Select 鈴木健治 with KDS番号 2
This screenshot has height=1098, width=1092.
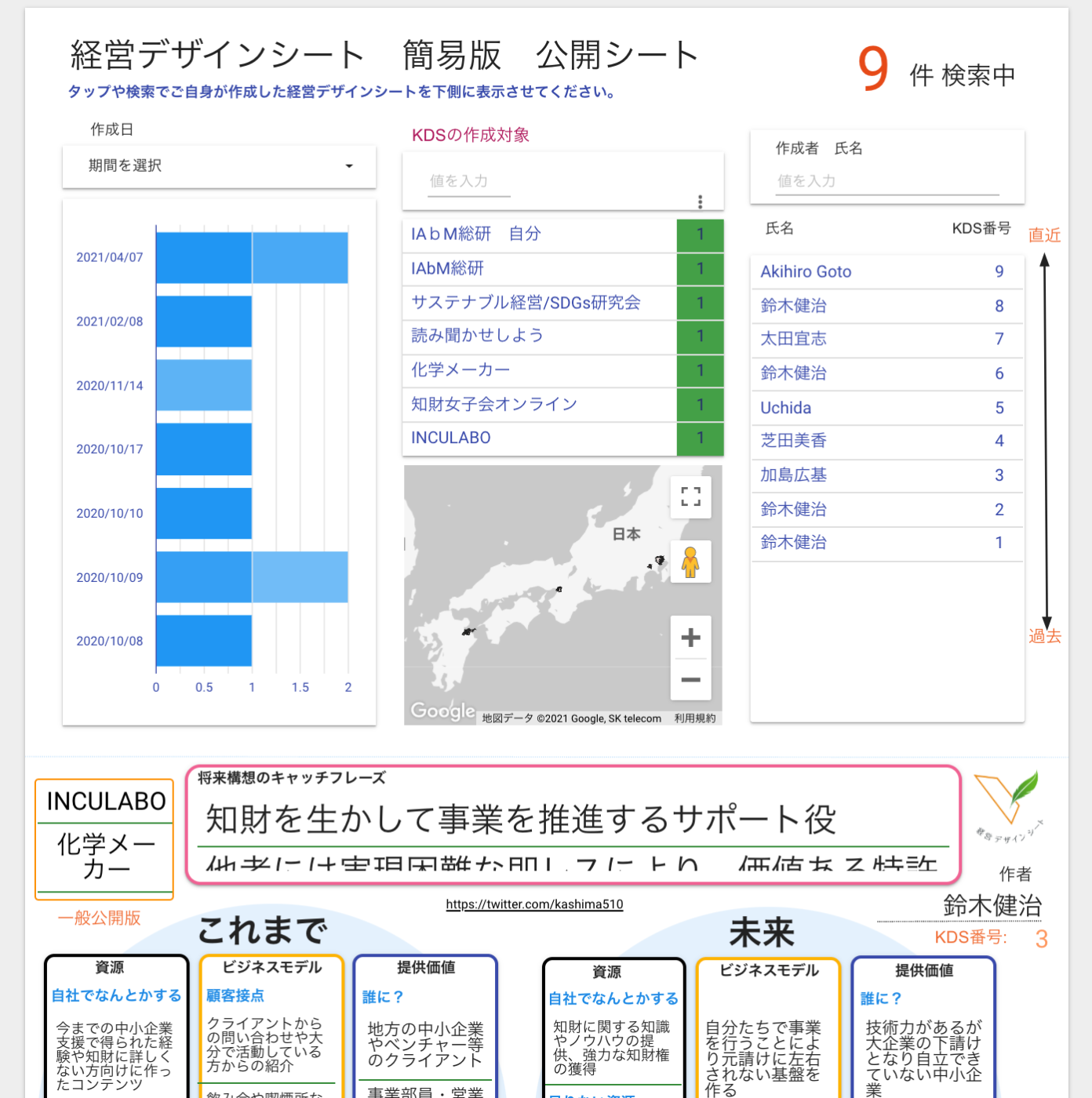tap(886, 510)
